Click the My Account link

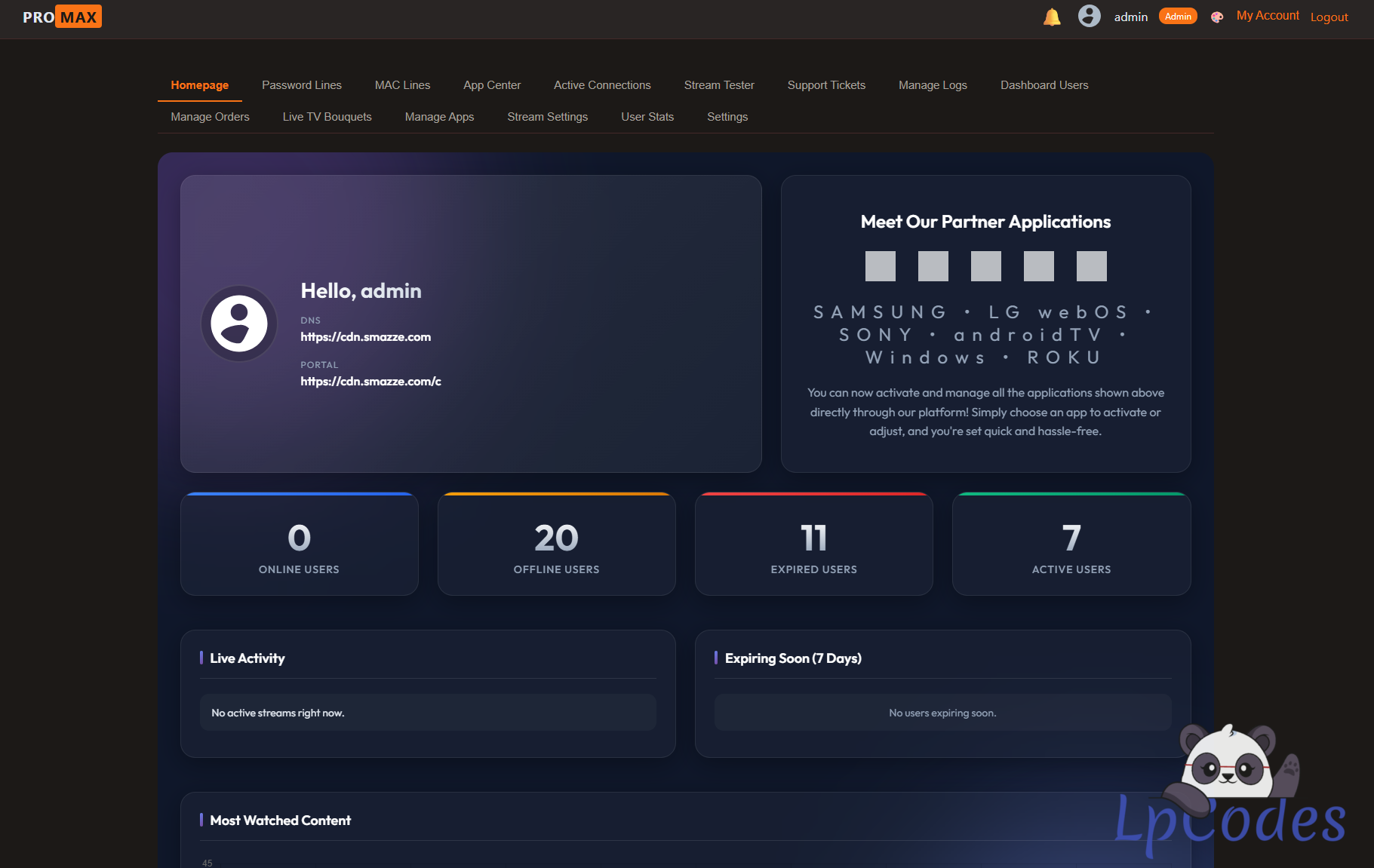[x=1268, y=16]
